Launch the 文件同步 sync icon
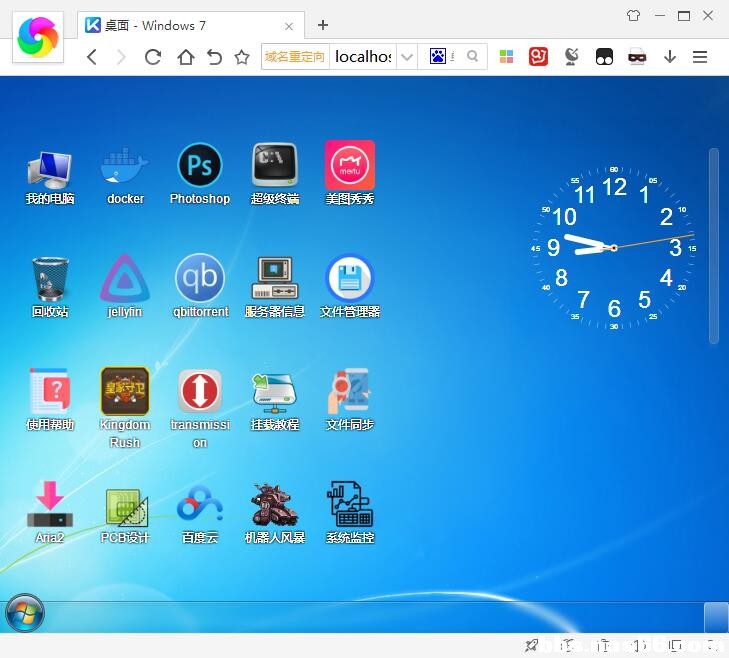Viewport: 729px width, 658px height. [350, 400]
